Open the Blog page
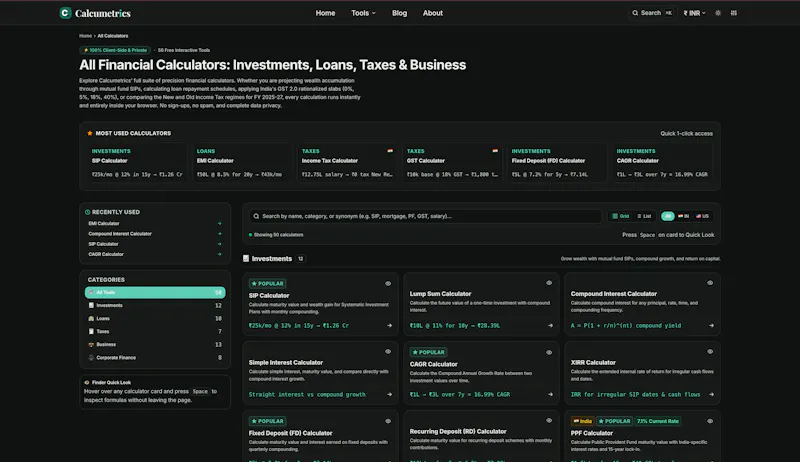The image size is (800, 462). (399, 13)
